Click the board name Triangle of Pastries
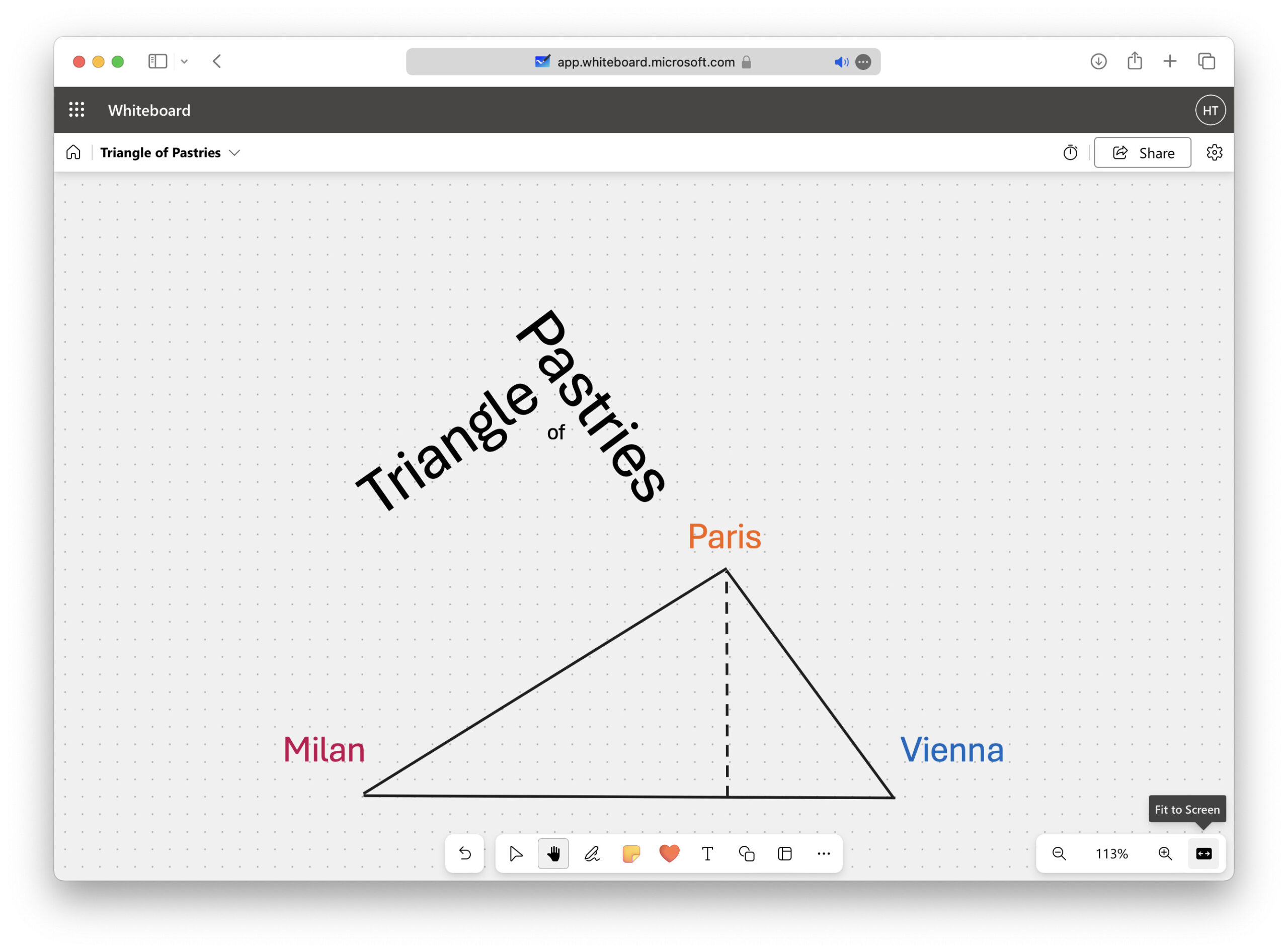Image resolution: width=1288 pixels, height=952 pixels. pyautogui.click(x=160, y=153)
